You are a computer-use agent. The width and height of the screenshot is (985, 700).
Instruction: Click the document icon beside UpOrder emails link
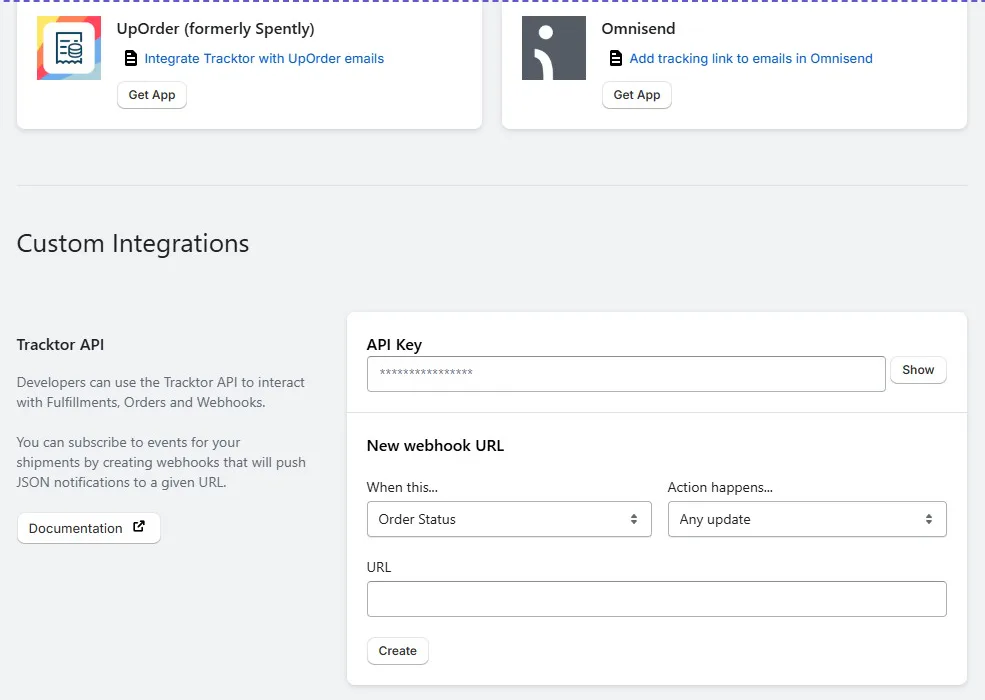pos(131,58)
